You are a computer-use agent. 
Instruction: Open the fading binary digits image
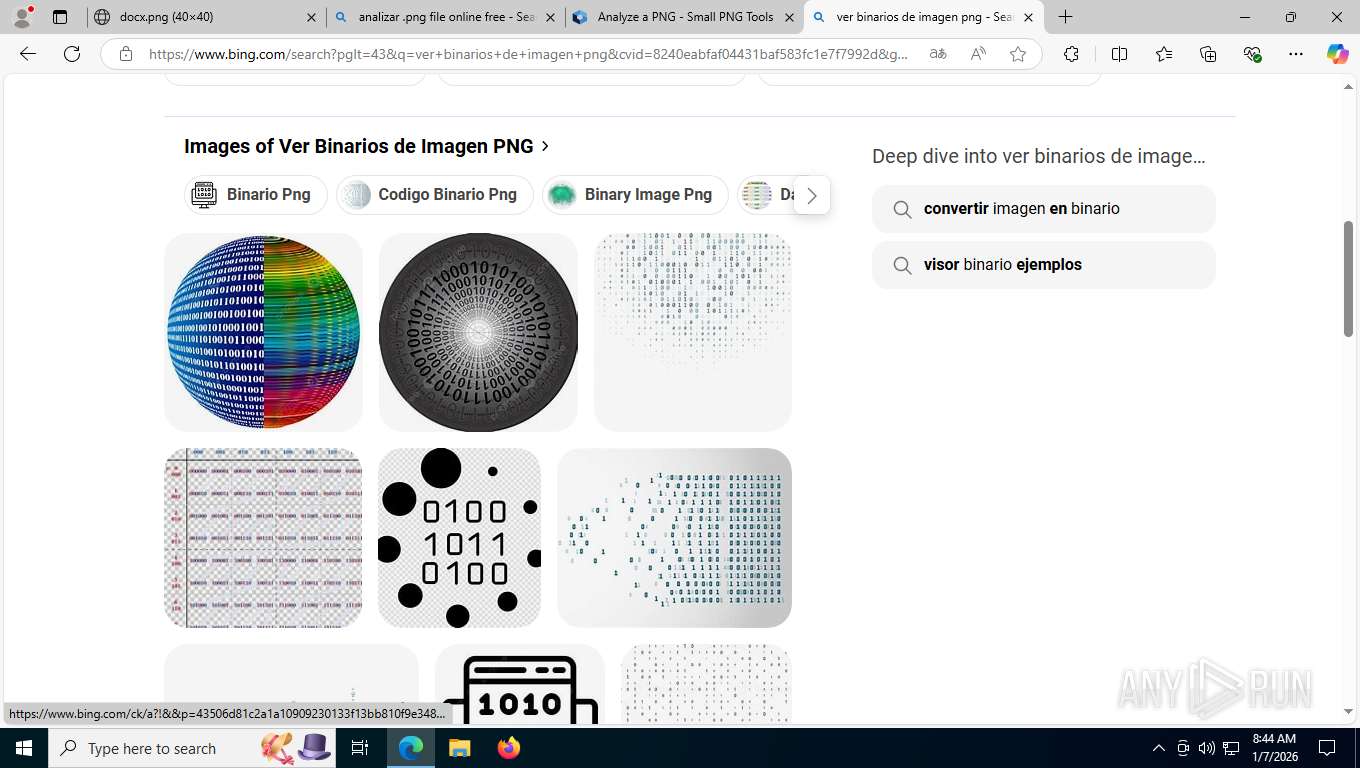click(692, 332)
